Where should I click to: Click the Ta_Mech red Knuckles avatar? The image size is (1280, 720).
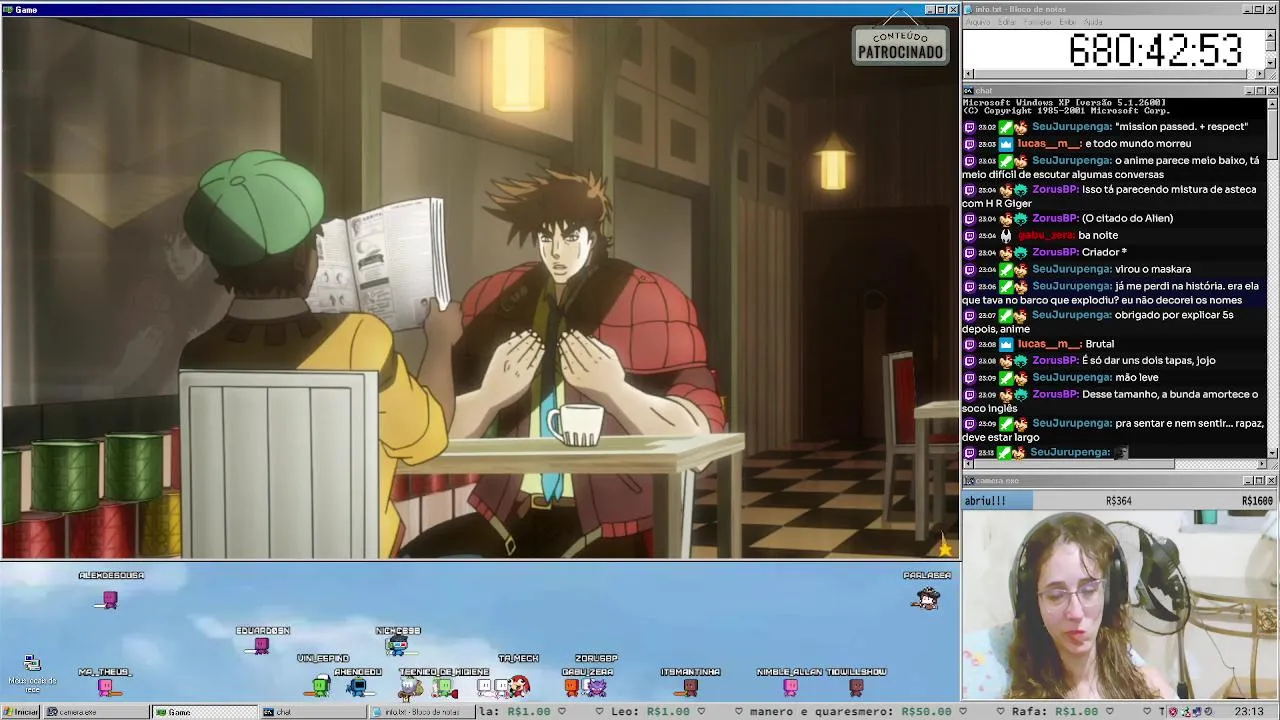pyautogui.click(x=519, y=686)
